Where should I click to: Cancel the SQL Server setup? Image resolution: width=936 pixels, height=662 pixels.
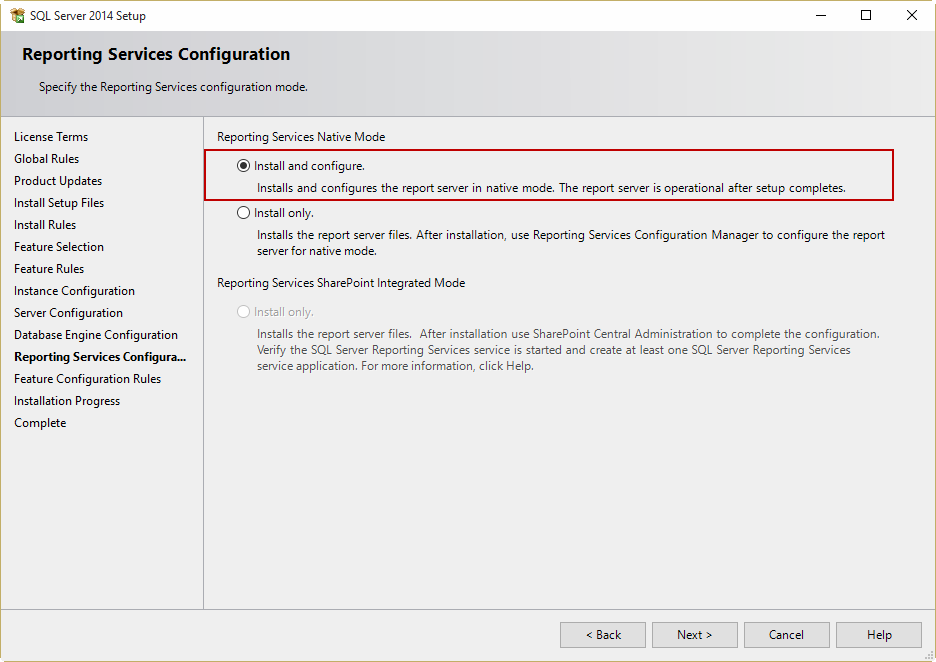point(786,635)
